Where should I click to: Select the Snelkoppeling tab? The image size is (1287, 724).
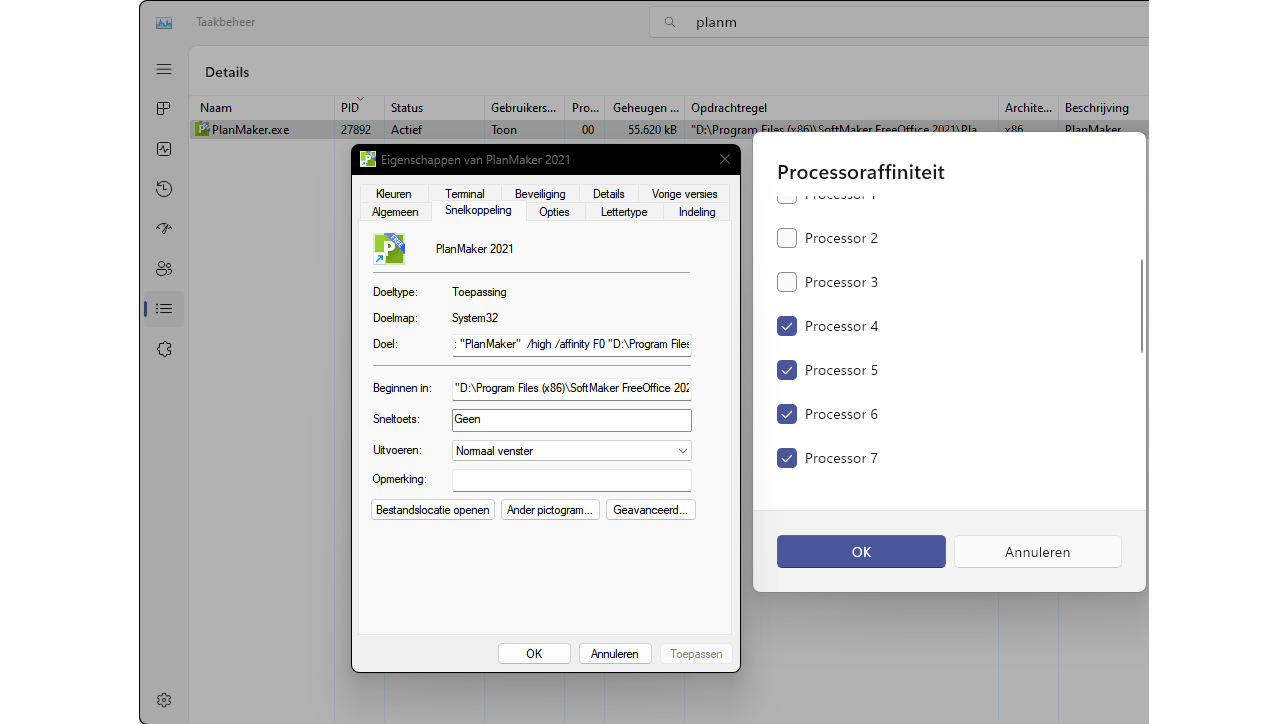tap(478, 211)
